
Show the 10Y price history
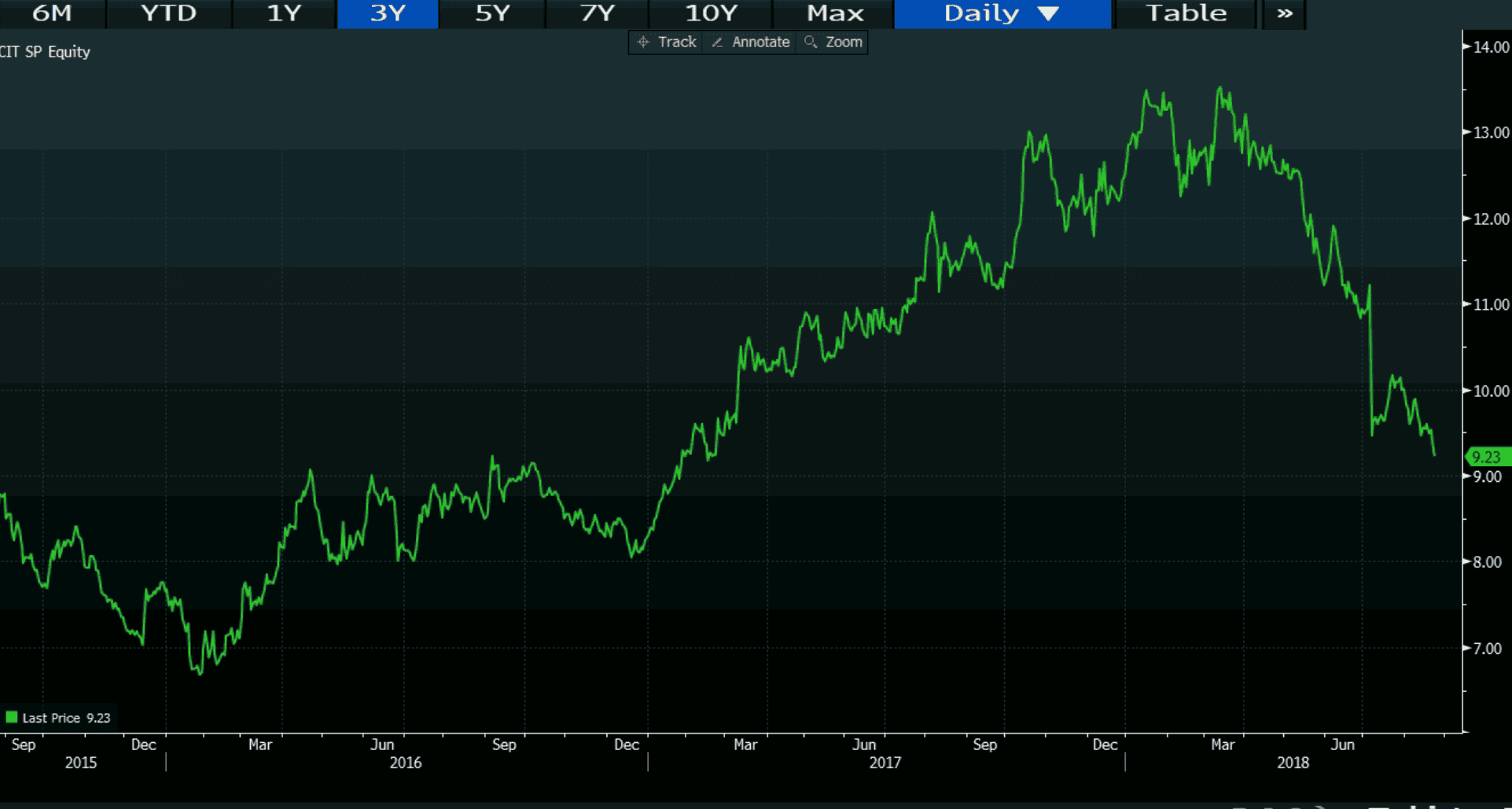(711, 13)
